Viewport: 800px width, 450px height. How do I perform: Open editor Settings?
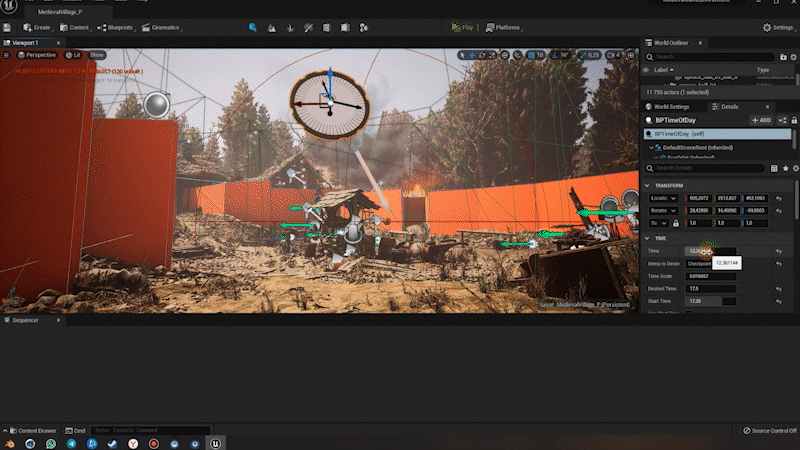[778, 28]
